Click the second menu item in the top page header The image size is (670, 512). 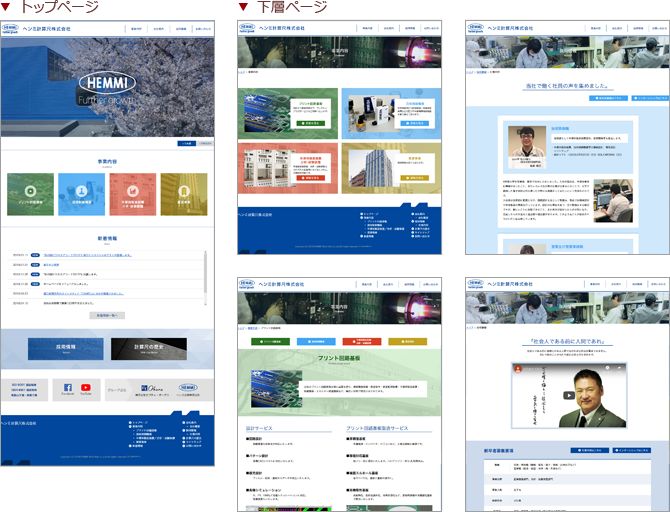click(x=159, y=29)
